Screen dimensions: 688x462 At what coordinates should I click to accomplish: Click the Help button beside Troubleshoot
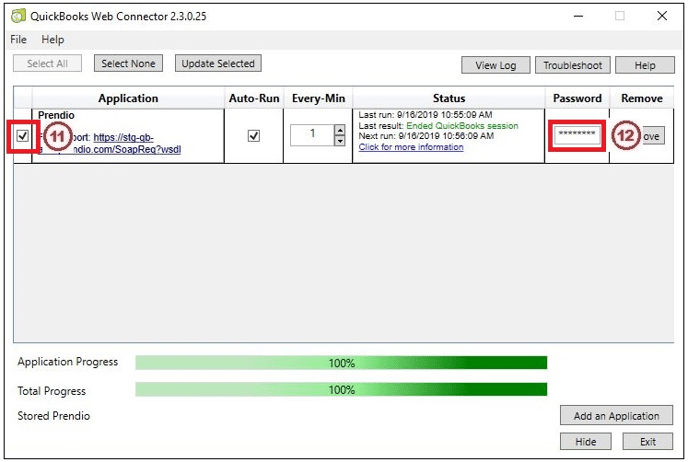click(645, 65)
